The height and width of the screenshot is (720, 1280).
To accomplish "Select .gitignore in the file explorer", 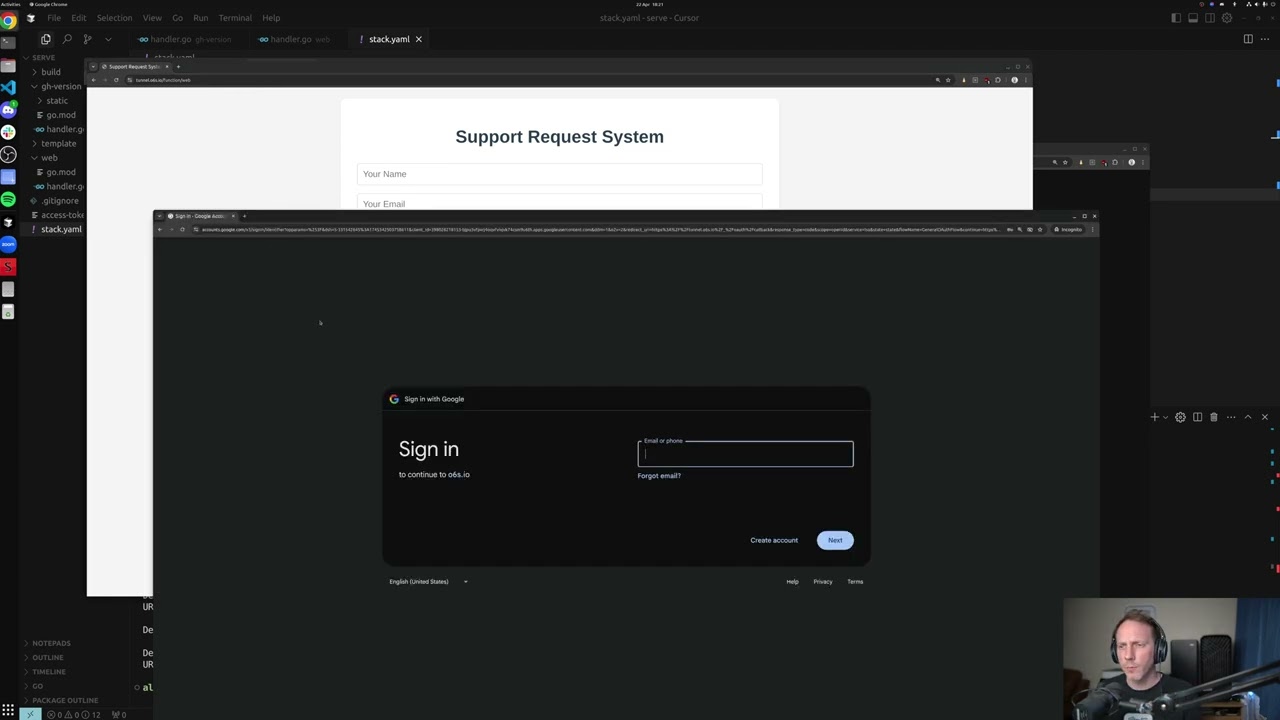I will click(60, 200).
